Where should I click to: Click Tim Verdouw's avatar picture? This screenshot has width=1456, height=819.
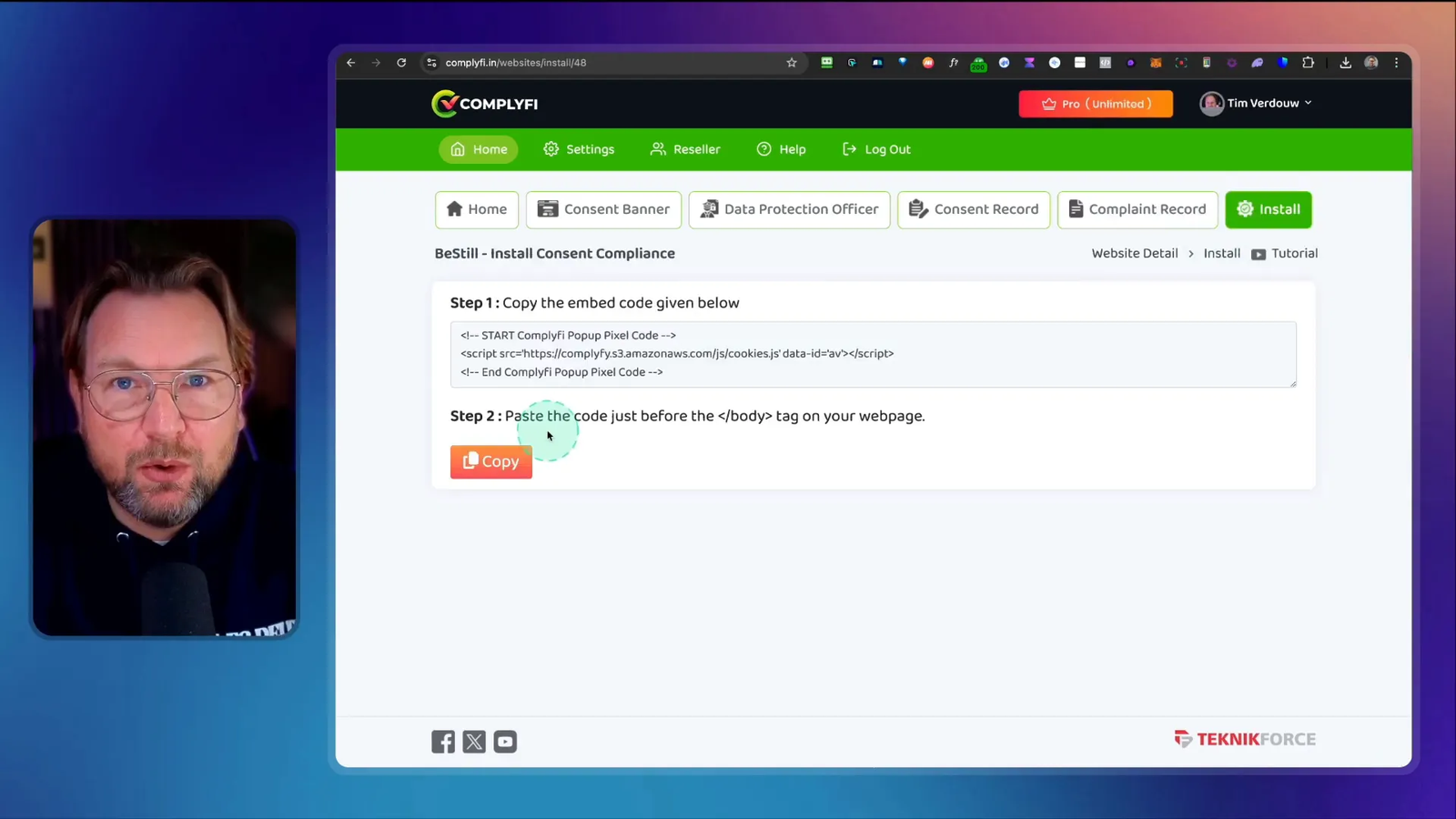click(1211, 104)
